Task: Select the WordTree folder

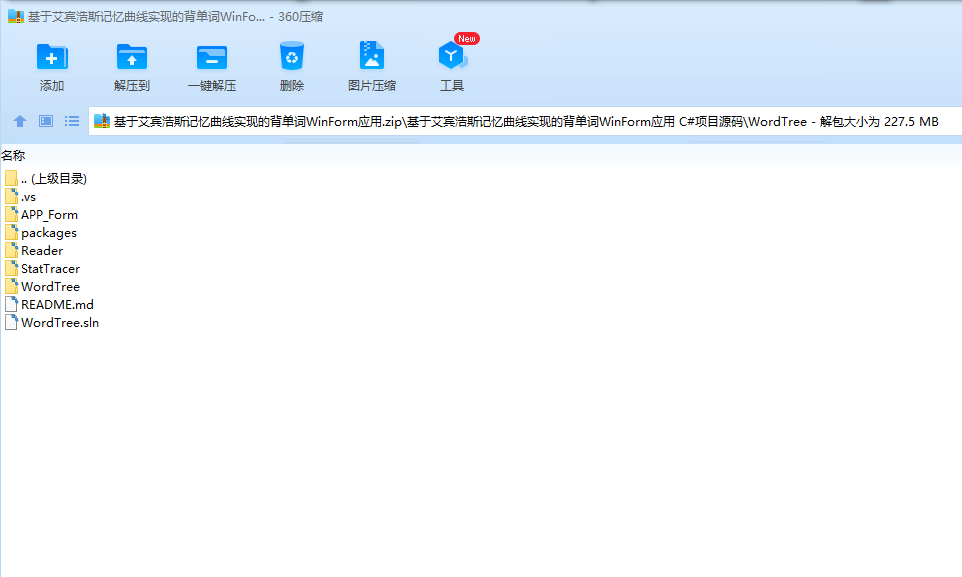Action: [x=42, y=287]
